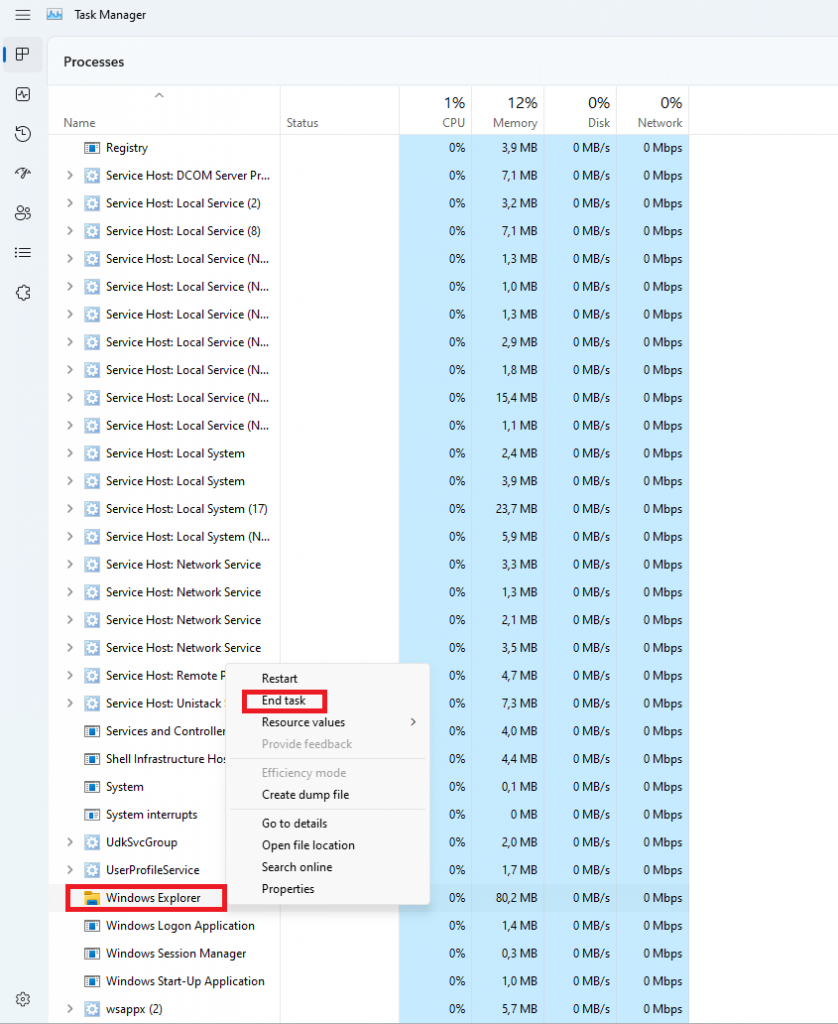This screenshot has width=838, height=1024.
Task: Expand Service Host: Unistack group
Action: [70, 703]
